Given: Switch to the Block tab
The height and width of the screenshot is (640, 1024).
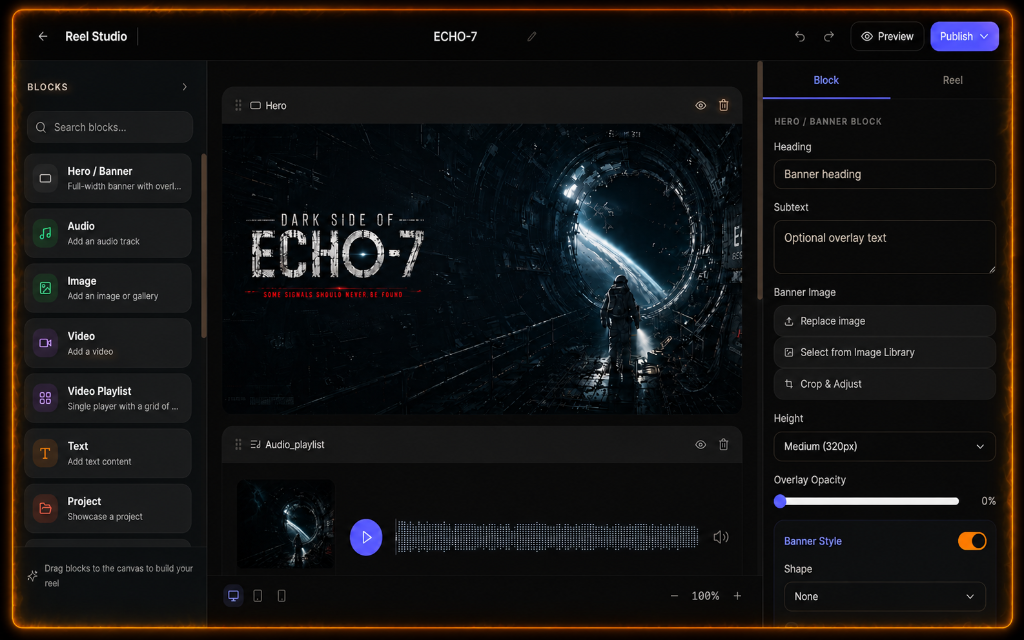Looking at the screenshot, I should (x=826, y=80).
